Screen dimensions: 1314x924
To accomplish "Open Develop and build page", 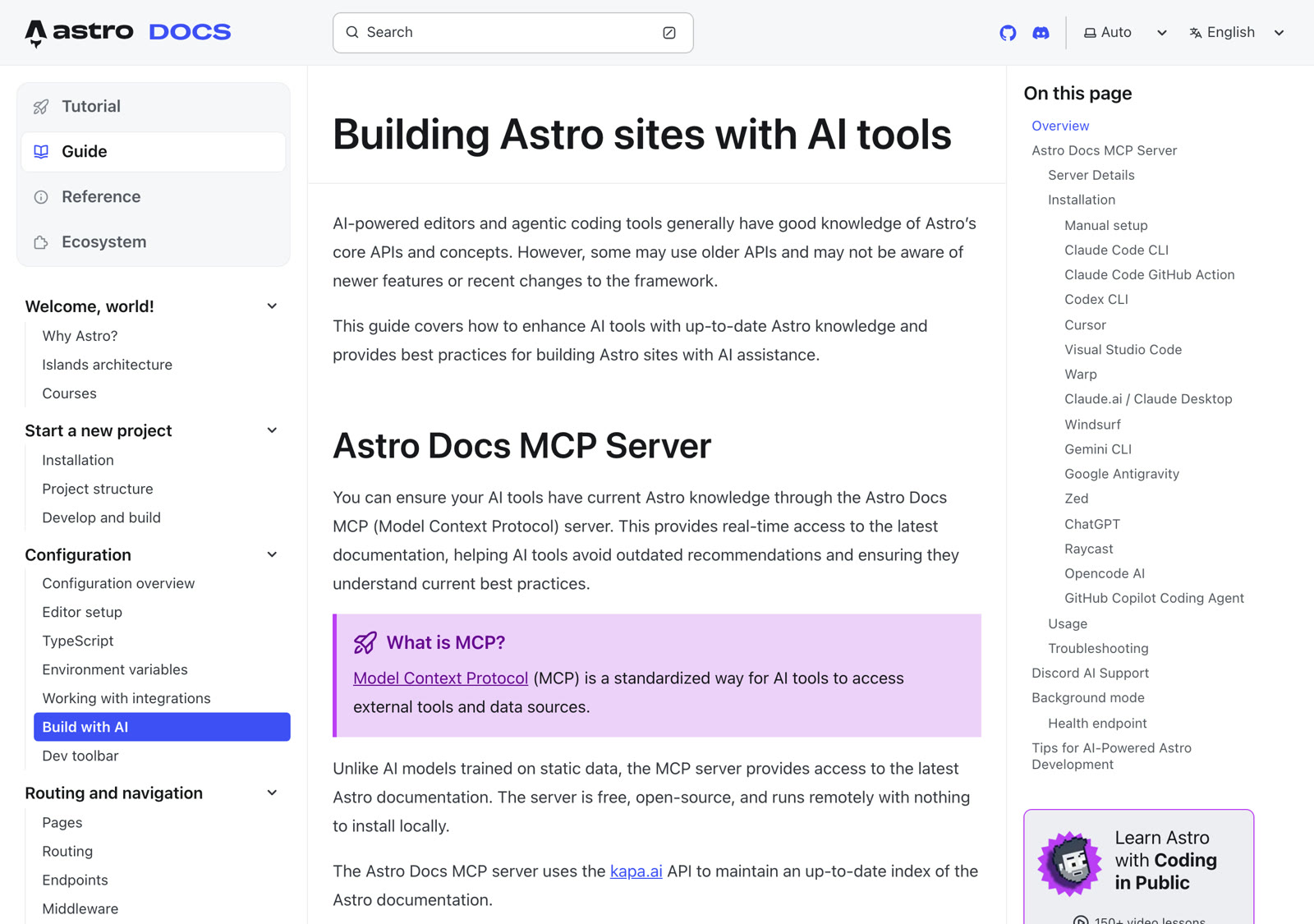I will [x=101, y=517].
